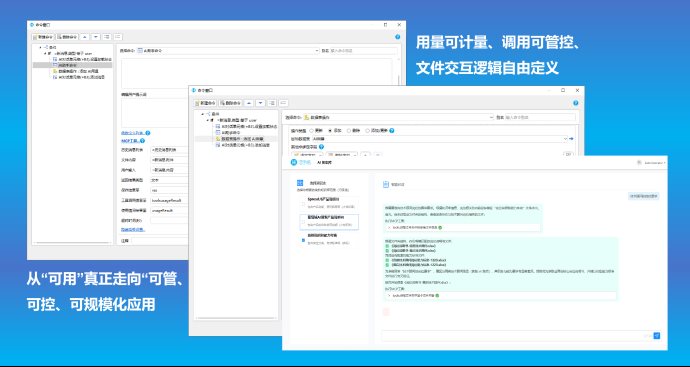
Task: Toggle checked box of third sidebar card
Action: pos(302,241)
